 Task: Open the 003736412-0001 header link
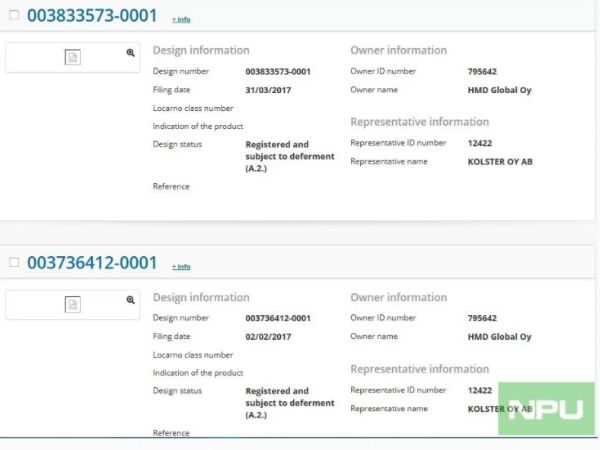click(x=92, y=263)
